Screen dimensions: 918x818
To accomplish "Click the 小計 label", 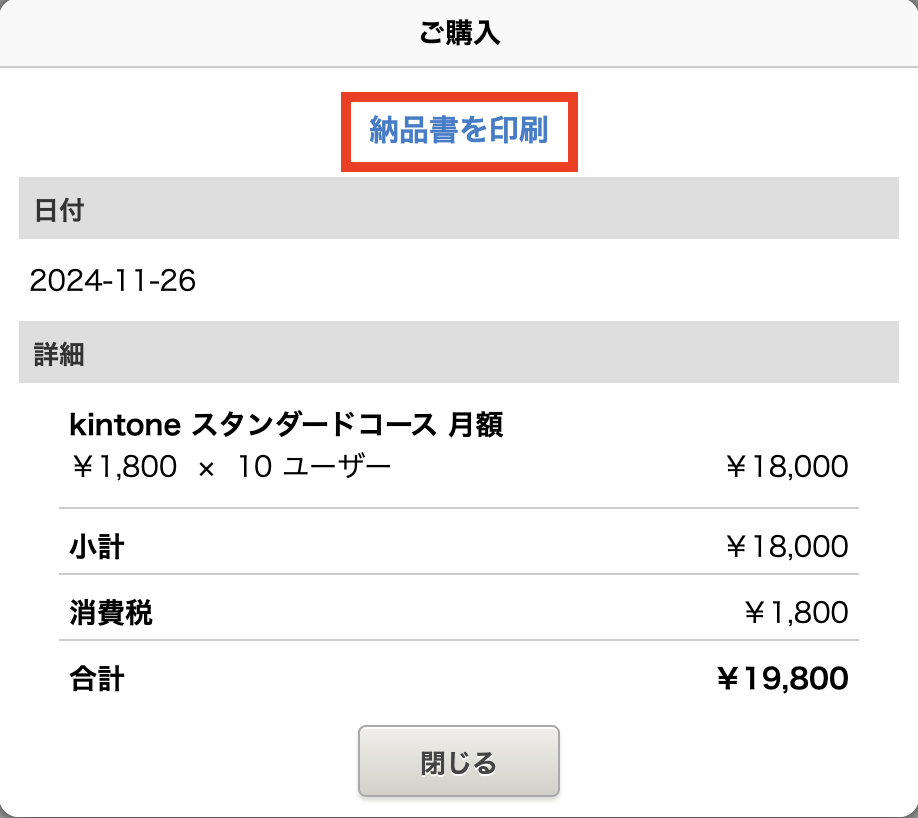I will [97, 547].
